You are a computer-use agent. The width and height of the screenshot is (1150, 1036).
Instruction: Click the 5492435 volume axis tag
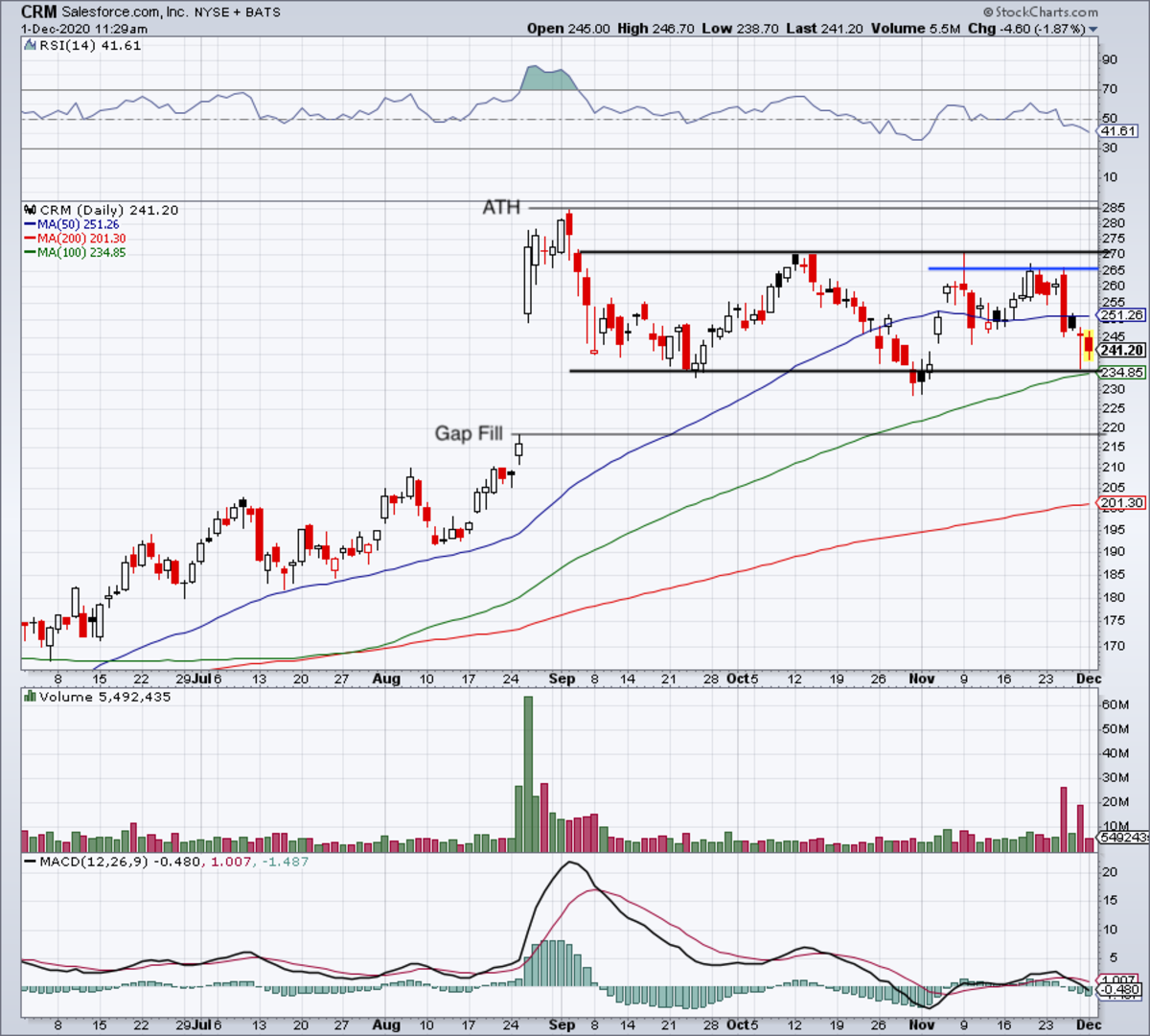click(x=1122, y=838)
